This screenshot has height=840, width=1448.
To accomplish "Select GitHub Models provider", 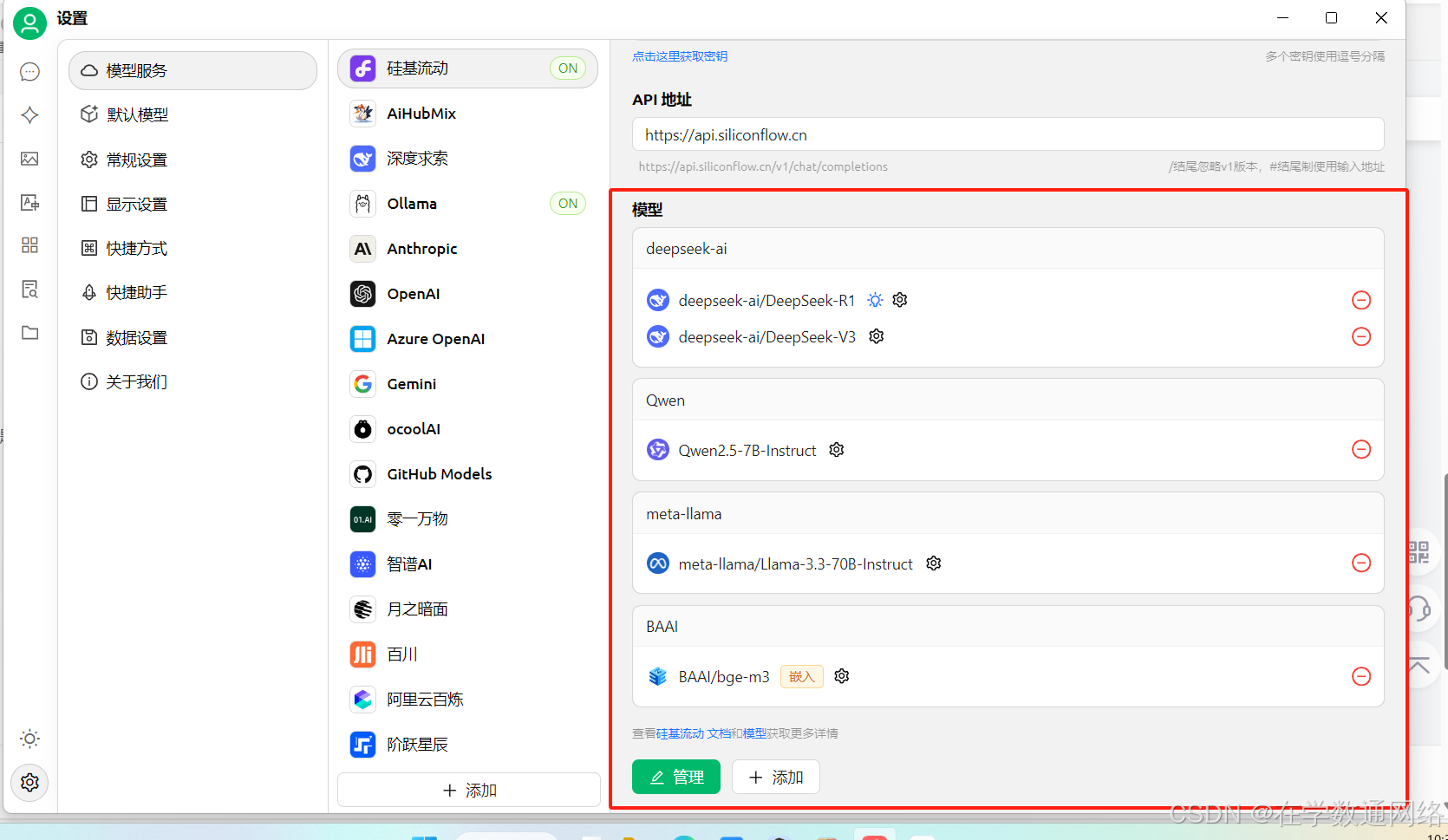I will (x=468, y=474).
